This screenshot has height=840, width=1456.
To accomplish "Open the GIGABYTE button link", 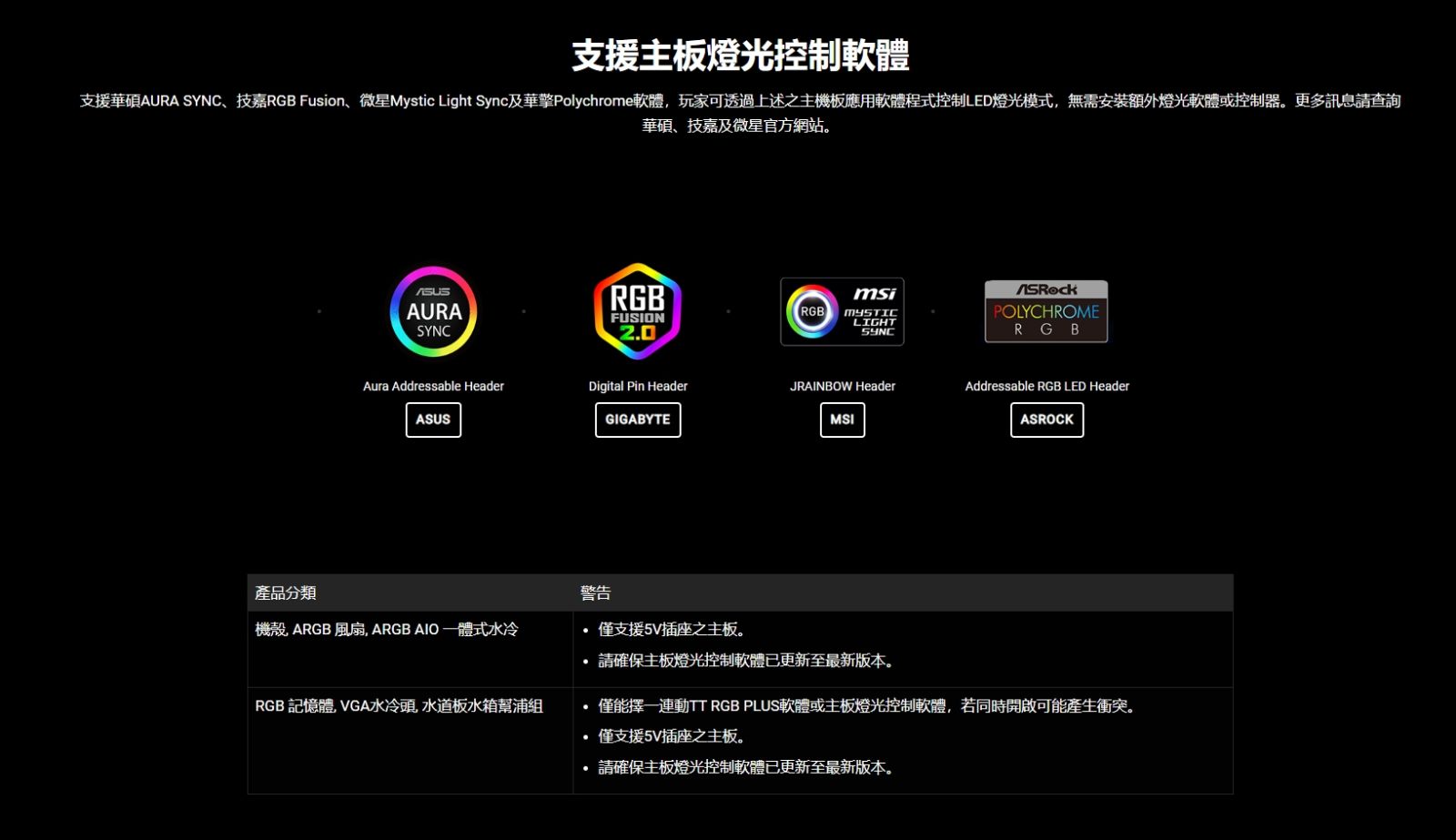I will [x=638, y=420].
